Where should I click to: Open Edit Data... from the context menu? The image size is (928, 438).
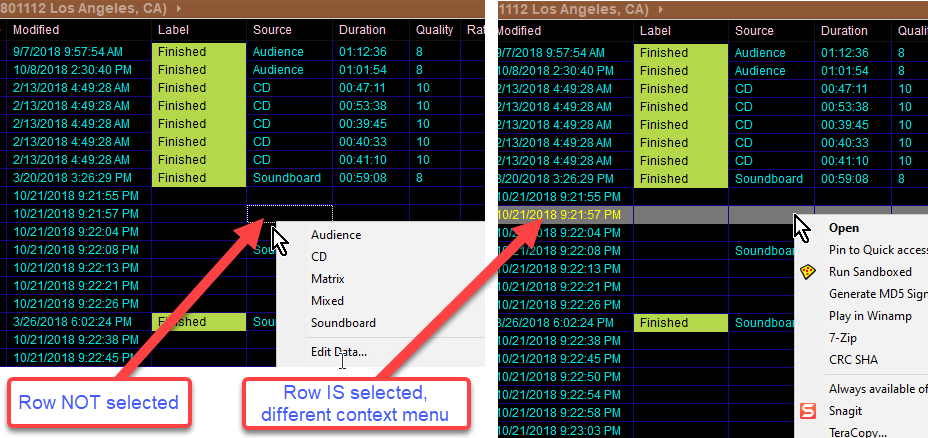pyautogui.click(x=339, y=351)
